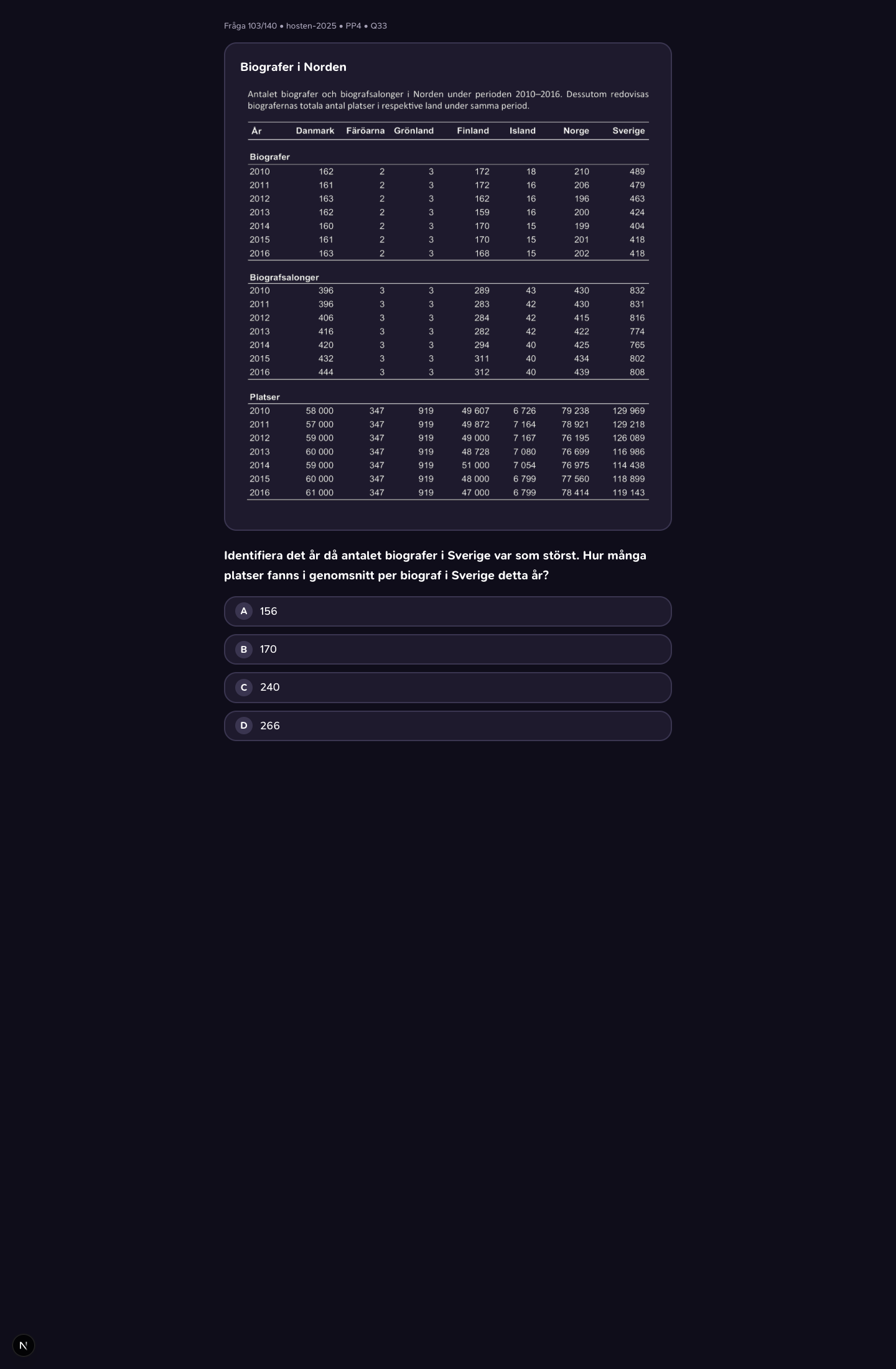Click the circular D letter badge
The width and height of the screenshot is (896, 1369).
click(244, 726)
